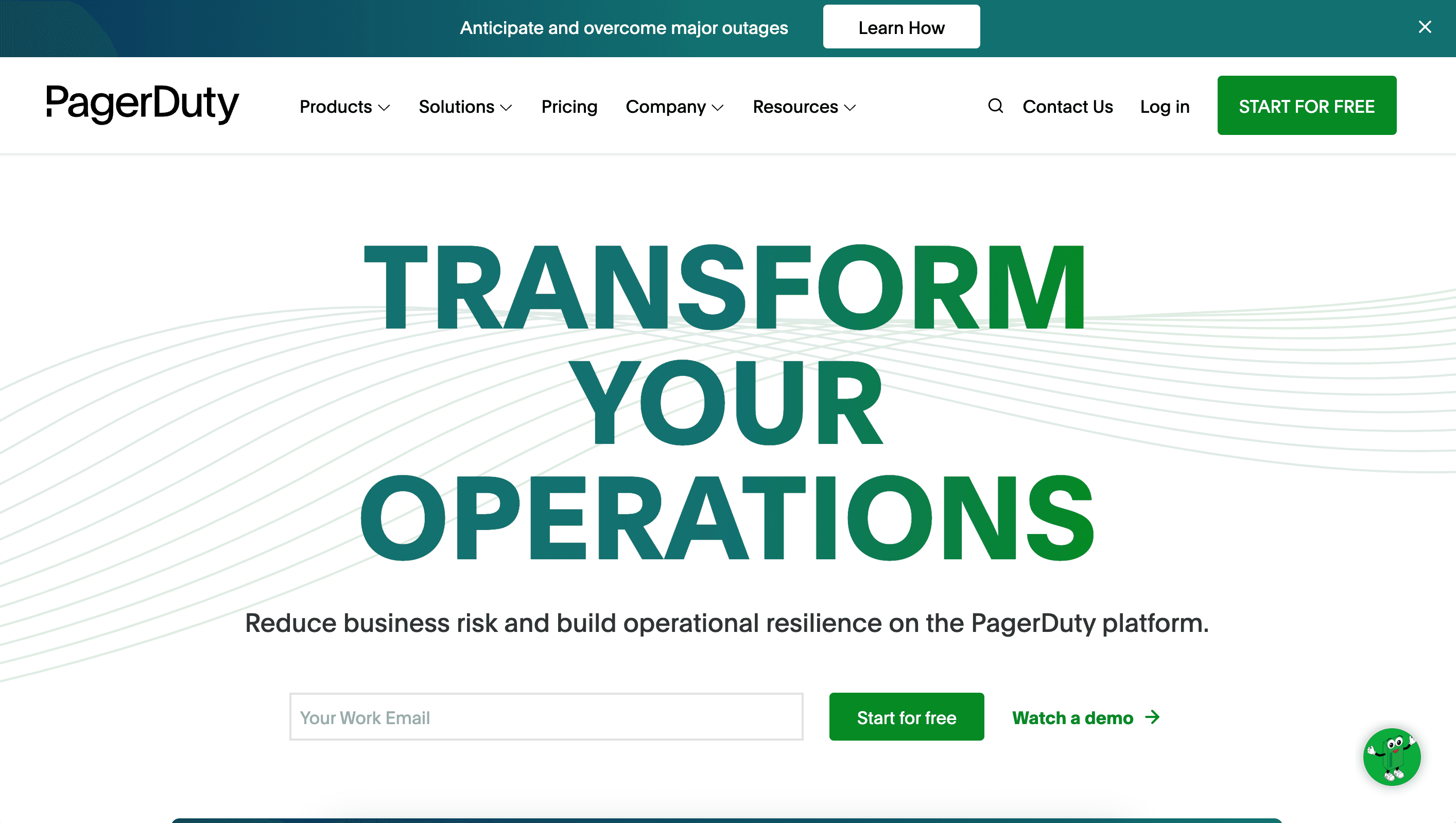
Task: Go to Contact Us
Action: 1068,107
